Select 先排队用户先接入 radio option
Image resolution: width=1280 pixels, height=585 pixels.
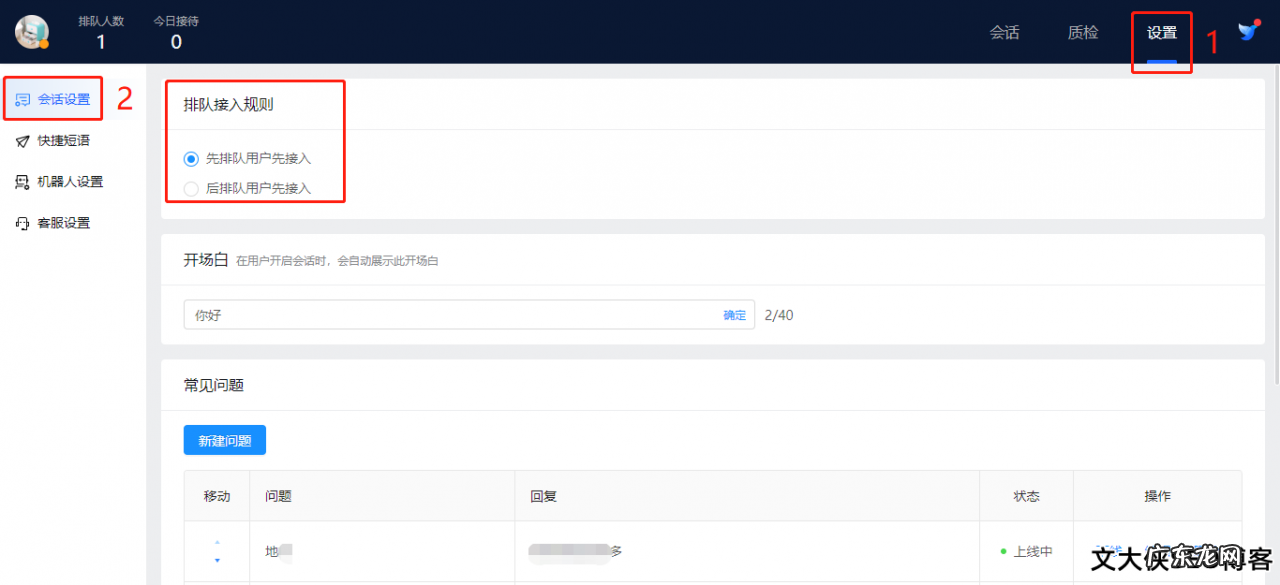[x=191, y=158]
